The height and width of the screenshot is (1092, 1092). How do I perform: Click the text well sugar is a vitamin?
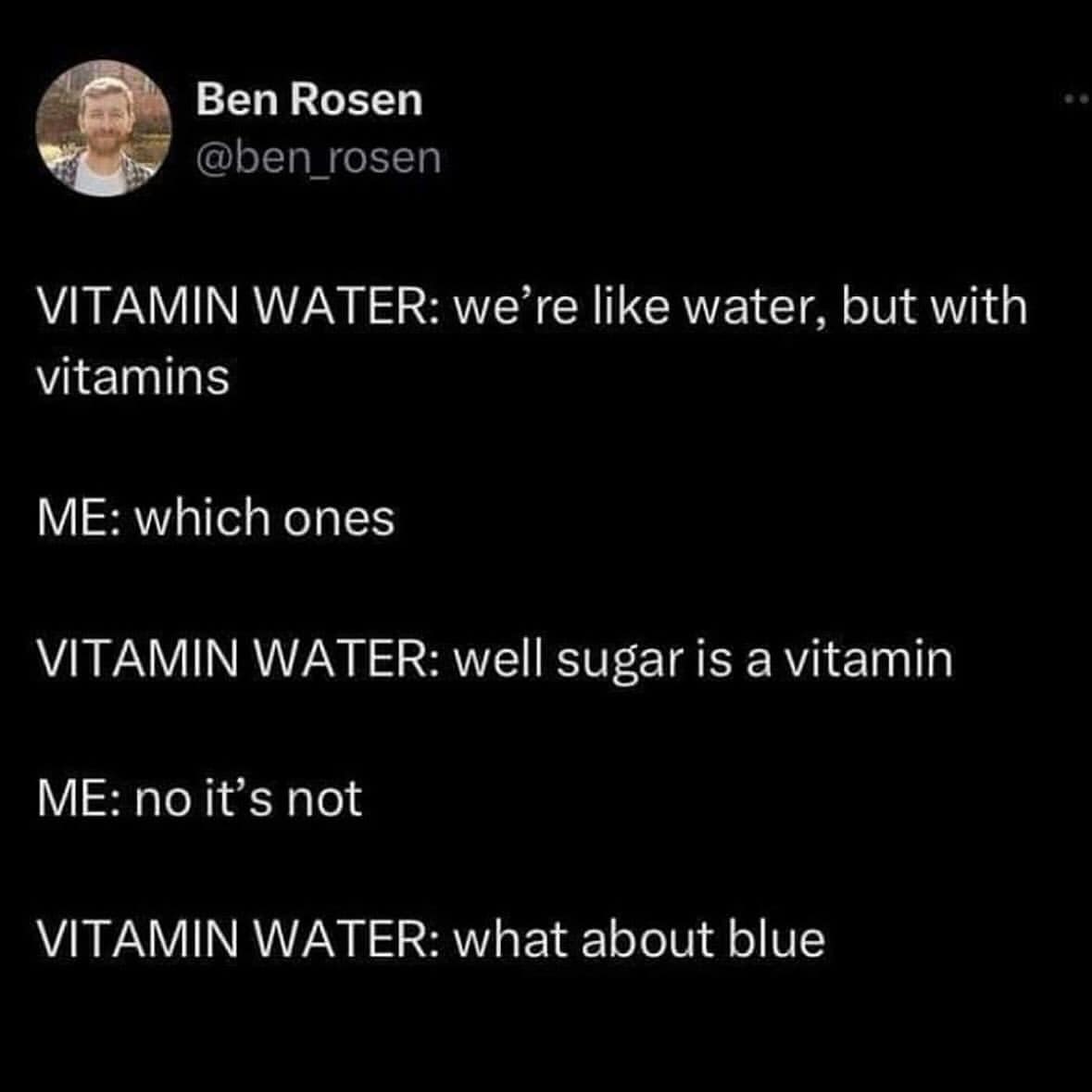[x=496, y=657]
